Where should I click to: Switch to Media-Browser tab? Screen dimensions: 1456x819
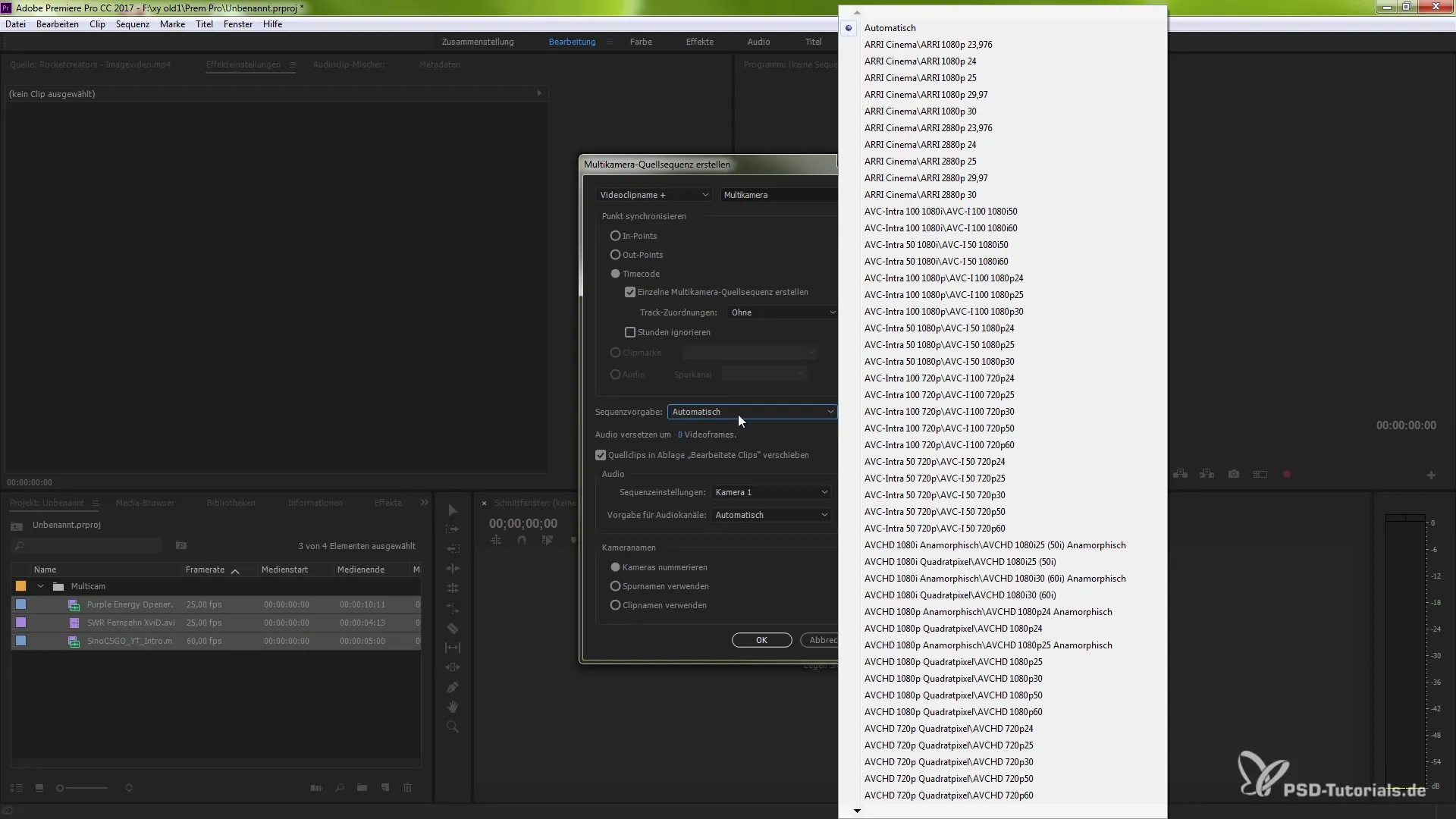(145, 503)
